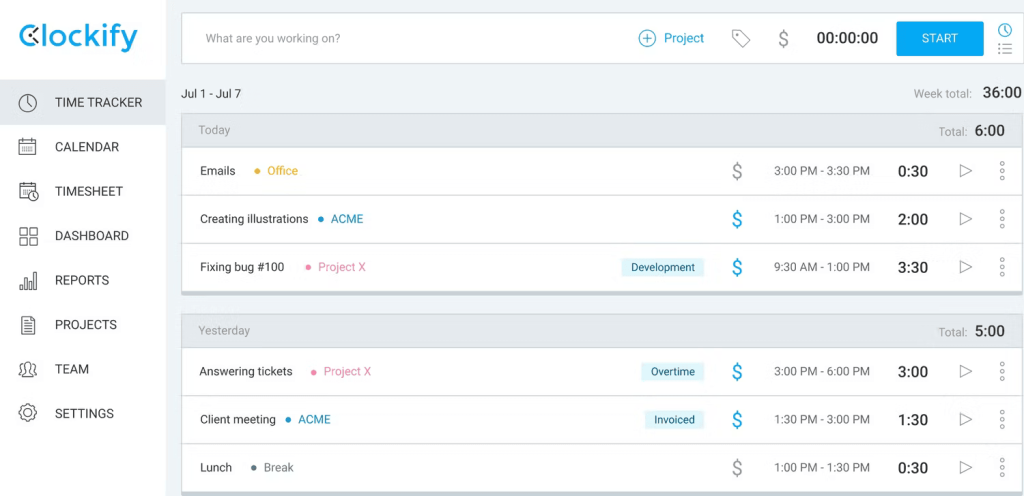Click the Invoiced tag on Client meeting

click(675, 420)
